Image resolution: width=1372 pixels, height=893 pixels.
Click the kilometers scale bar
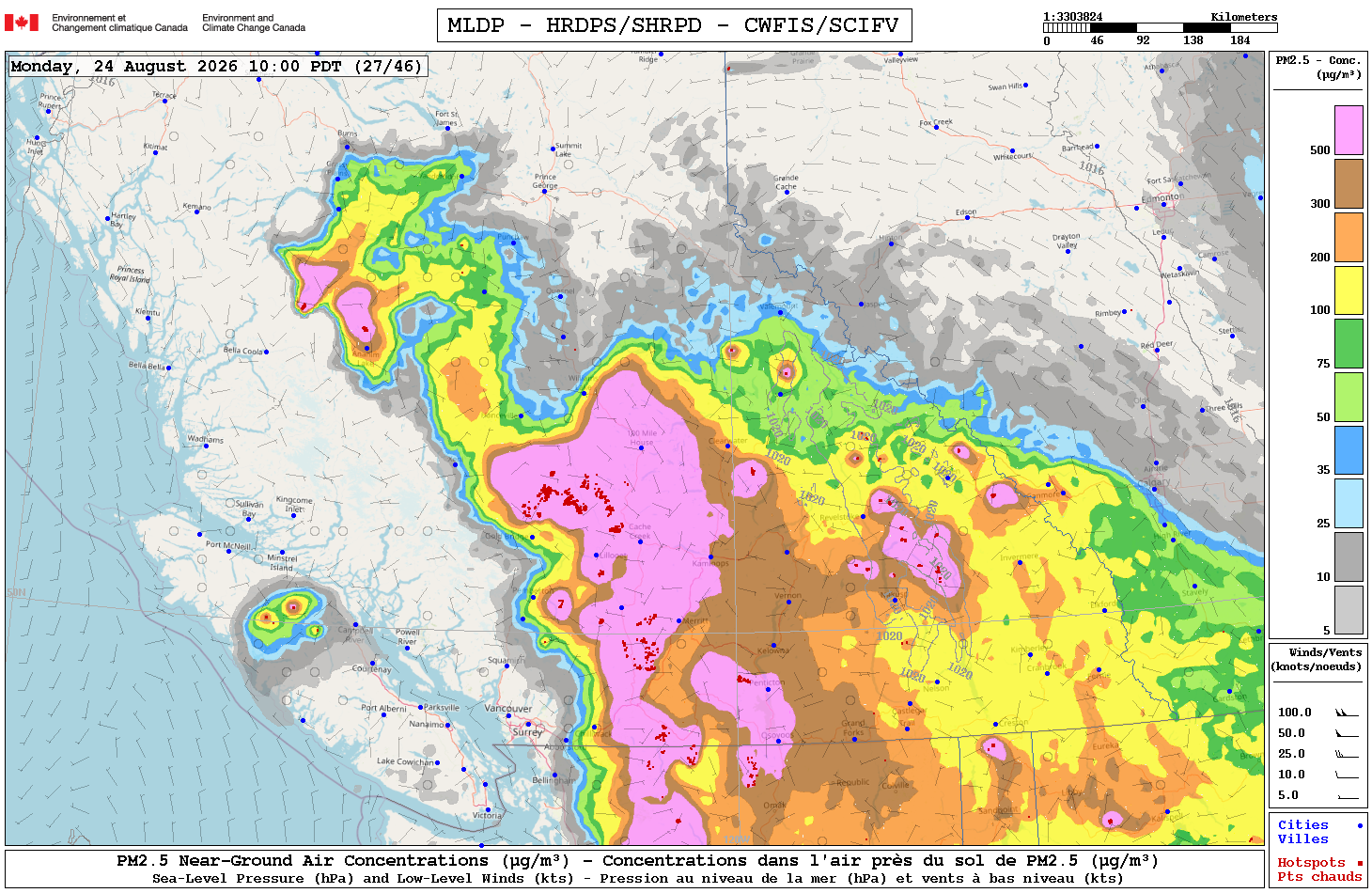(1161, 28)
